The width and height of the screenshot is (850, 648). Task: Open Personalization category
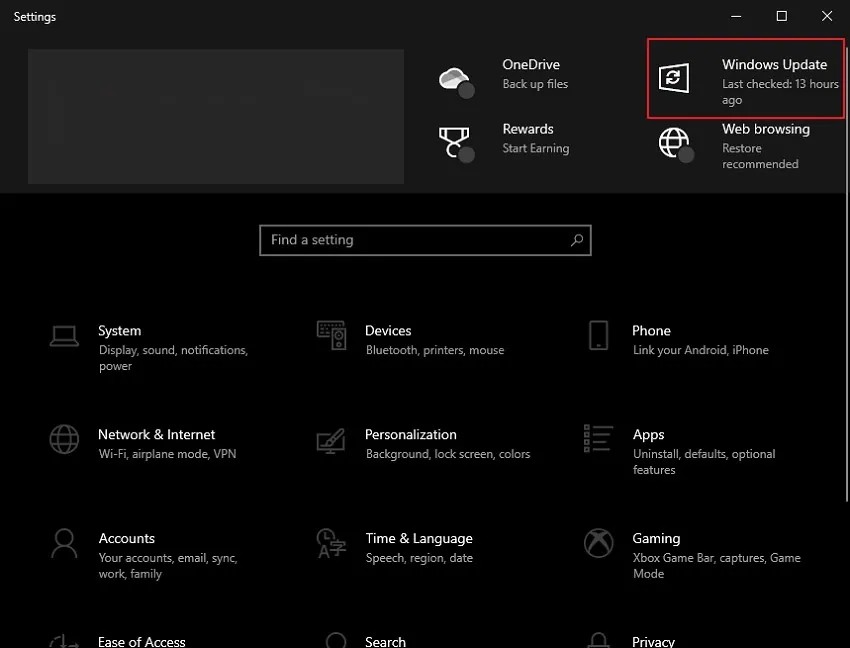[x=411, y=434]
